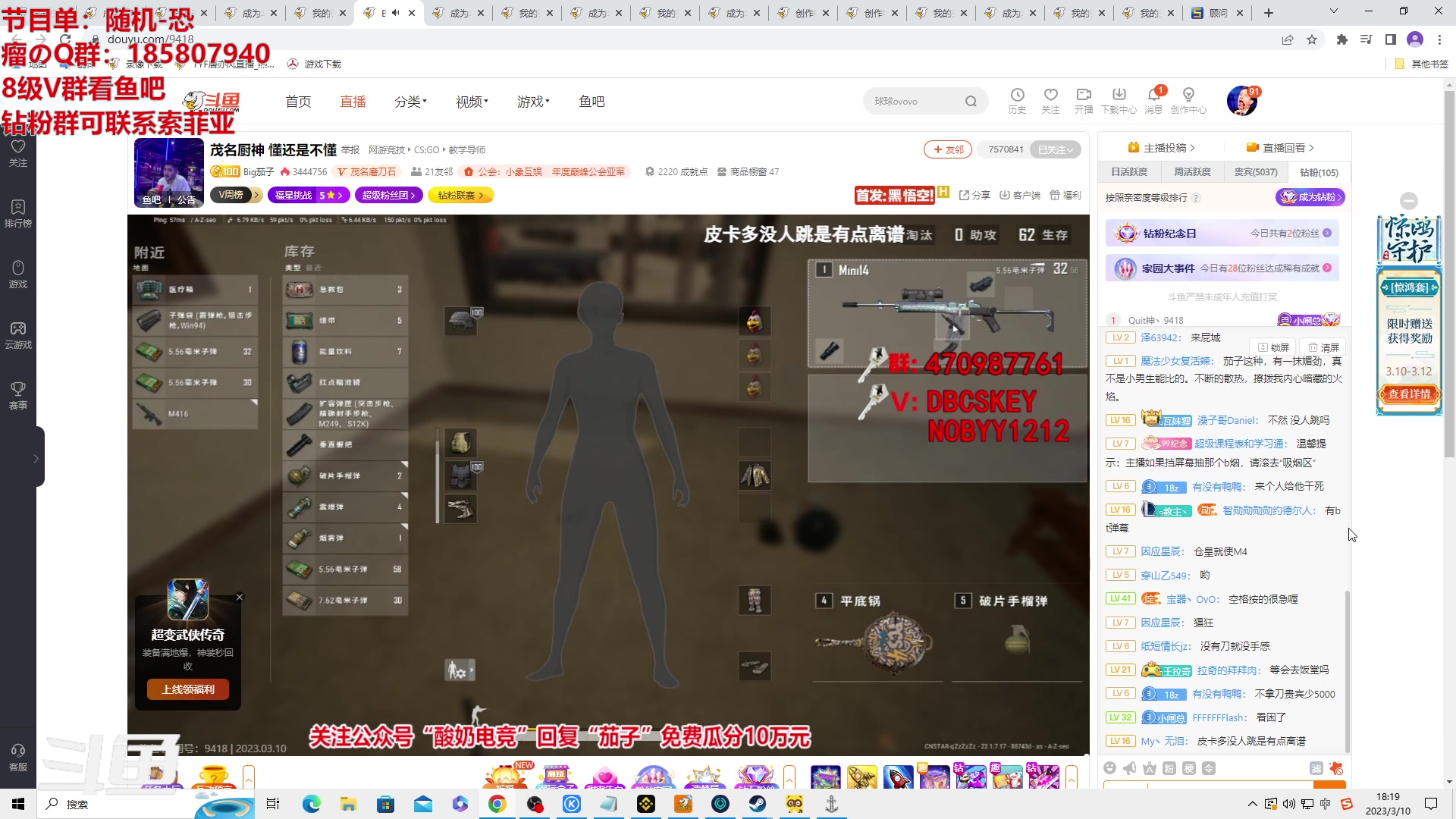Click the 成为钻粉 purple button
The height and width of the screenshot is (819, 1456).
point(1310,197)
